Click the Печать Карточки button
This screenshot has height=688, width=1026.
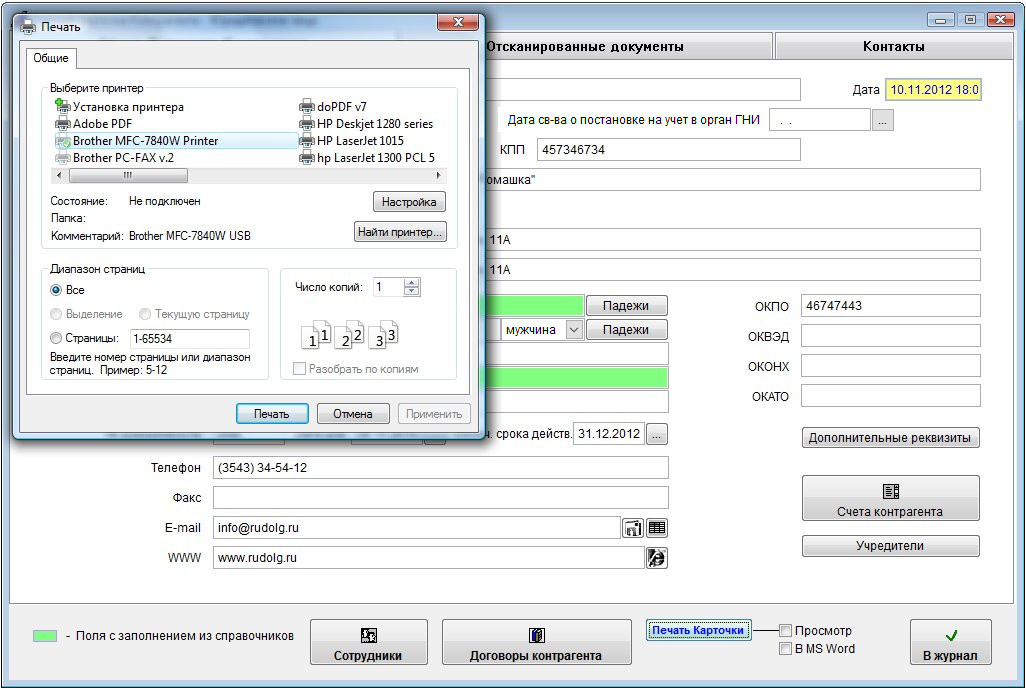(698, 630)
